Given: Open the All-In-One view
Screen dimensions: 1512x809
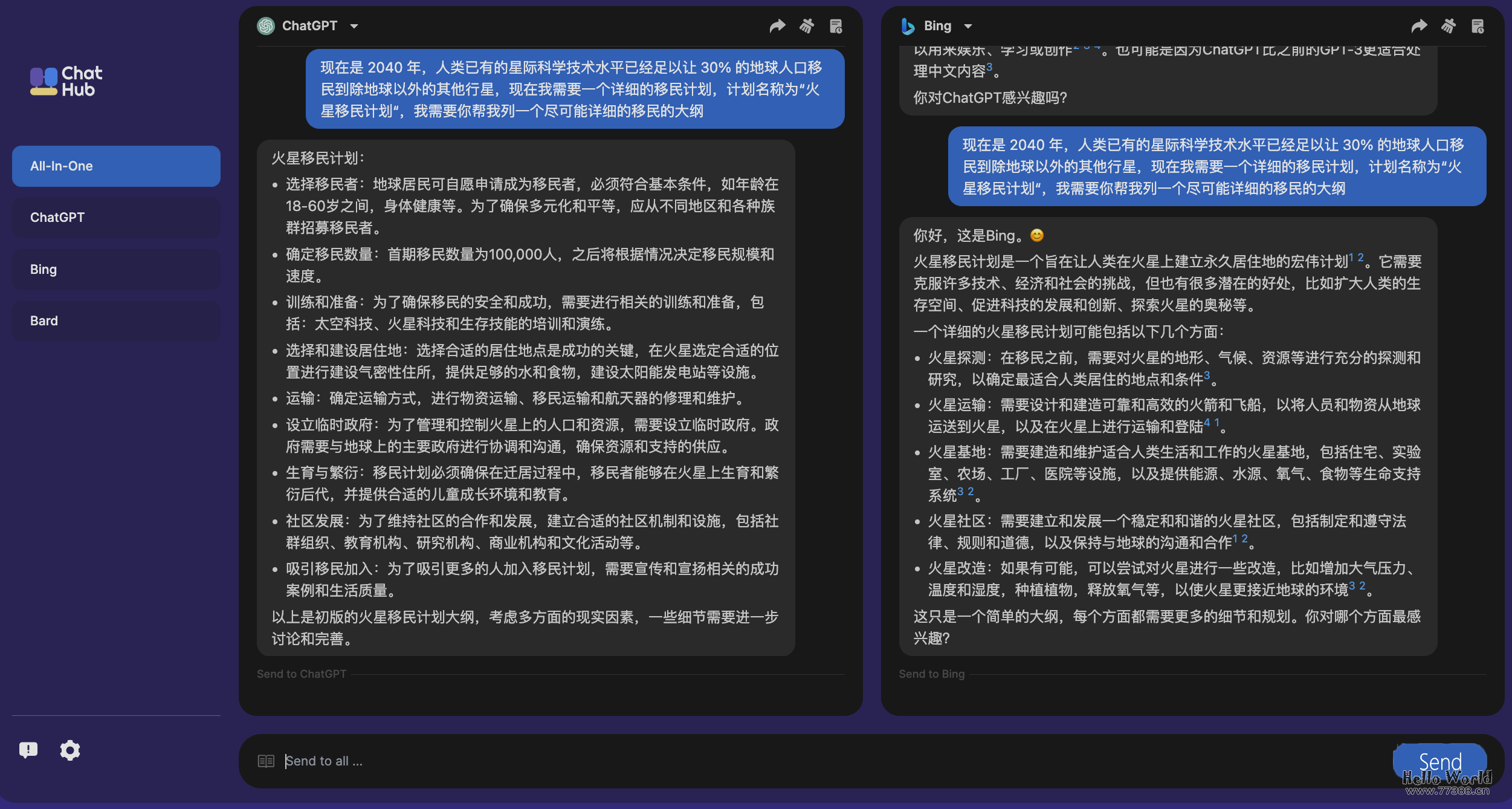Looking at the screenshot, I should point(116,166).
